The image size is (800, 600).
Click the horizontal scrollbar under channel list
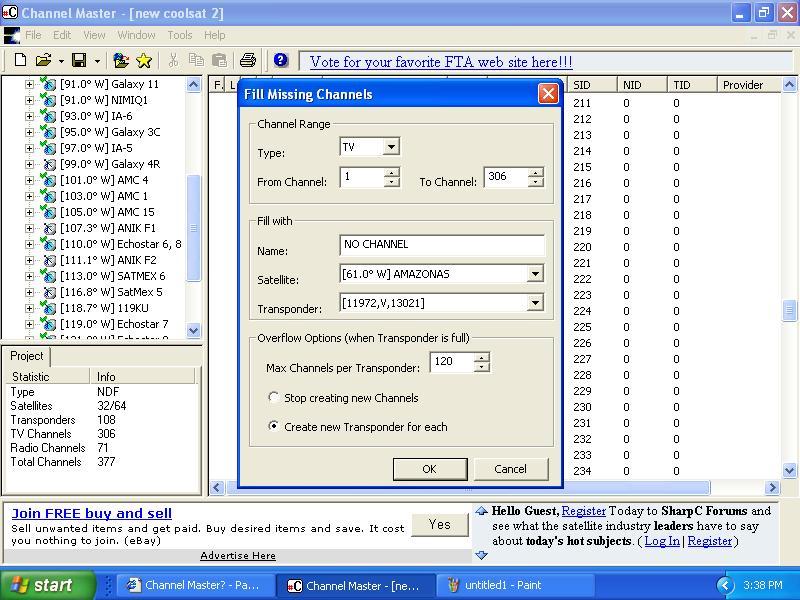pyautogui.click(x=468, y=487)
